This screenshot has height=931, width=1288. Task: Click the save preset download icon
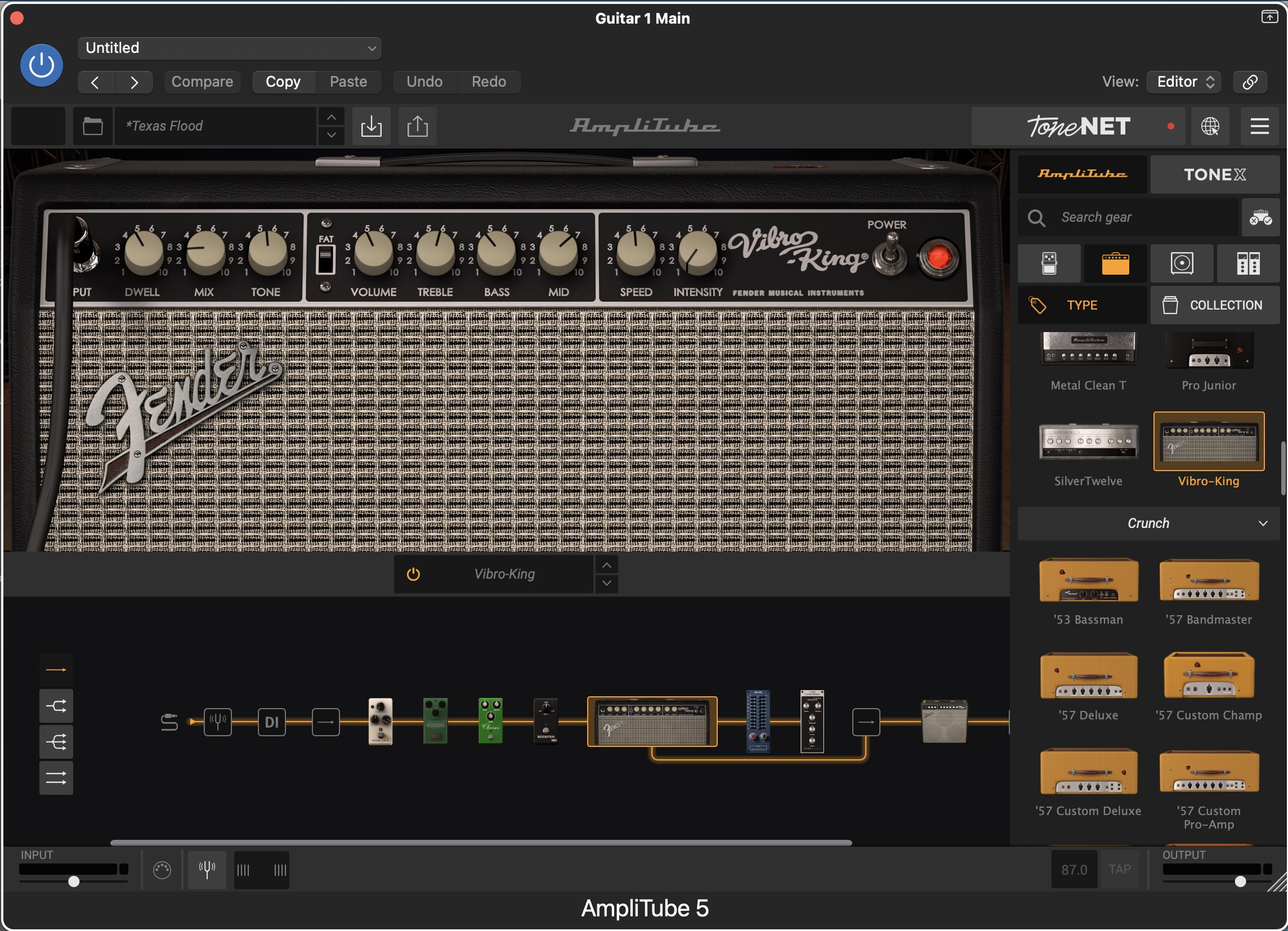coord(372,126)
